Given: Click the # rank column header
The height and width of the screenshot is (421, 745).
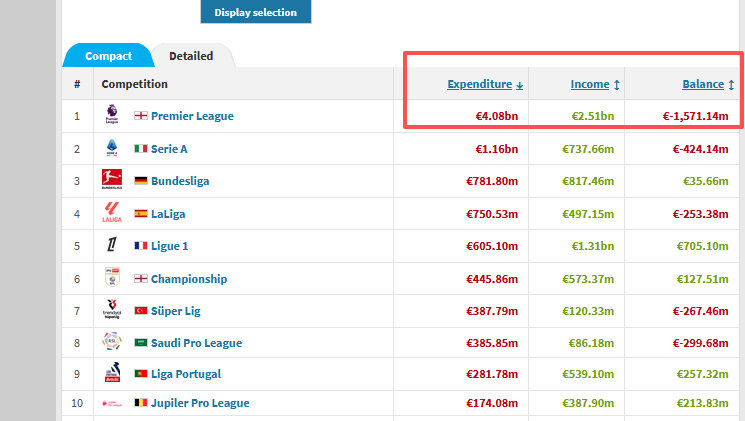Looking at the screenshot, I should click(77, 84).
